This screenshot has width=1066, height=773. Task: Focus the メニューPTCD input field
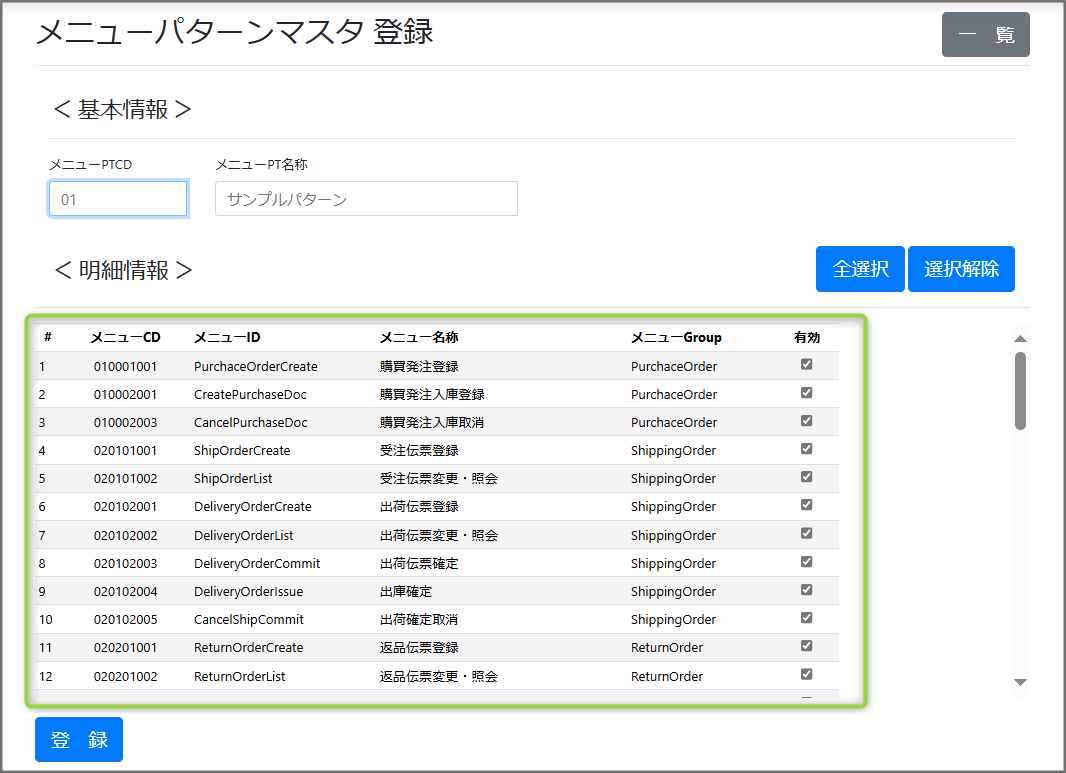(118, 199)
